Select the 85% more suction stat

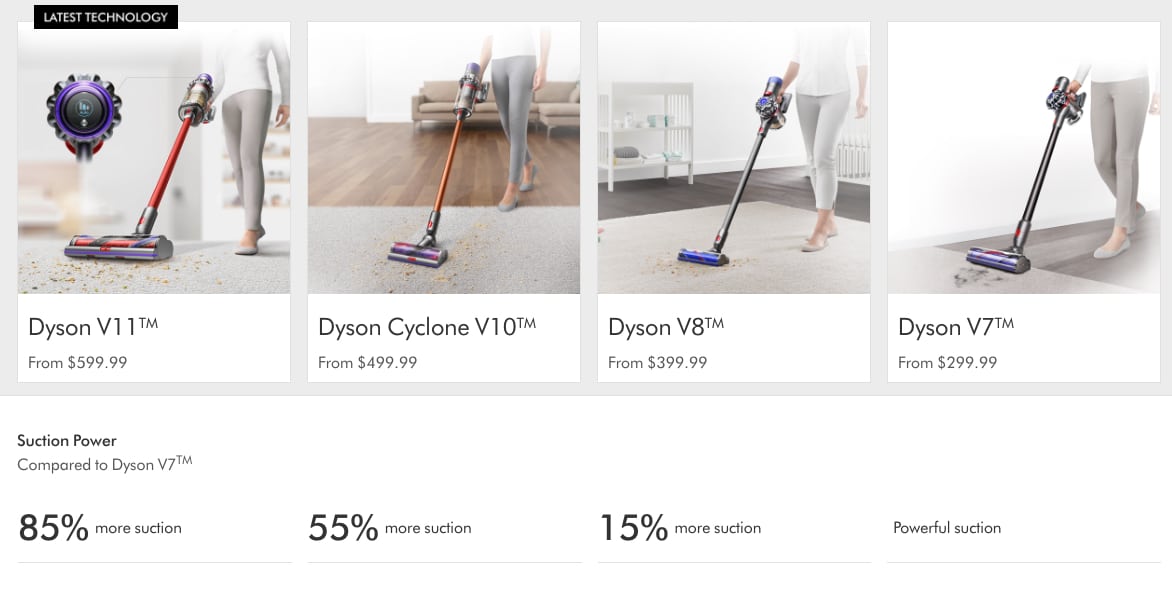tap(100, 527)
